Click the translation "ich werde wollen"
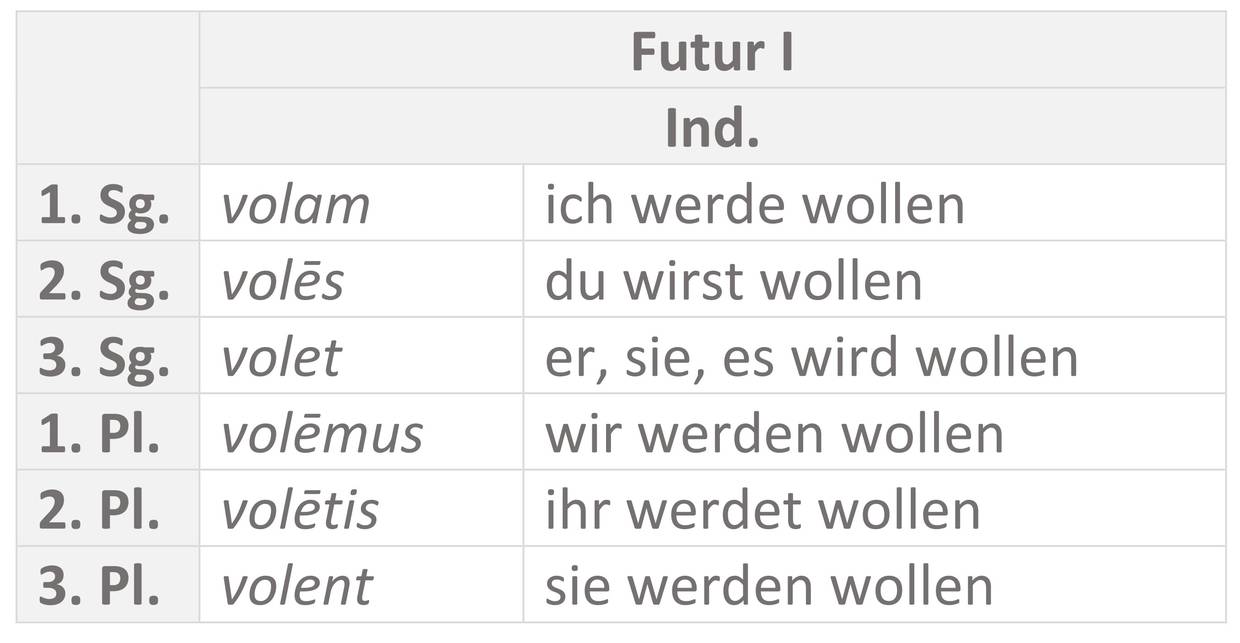The image size is (1240, 643). 754,204
